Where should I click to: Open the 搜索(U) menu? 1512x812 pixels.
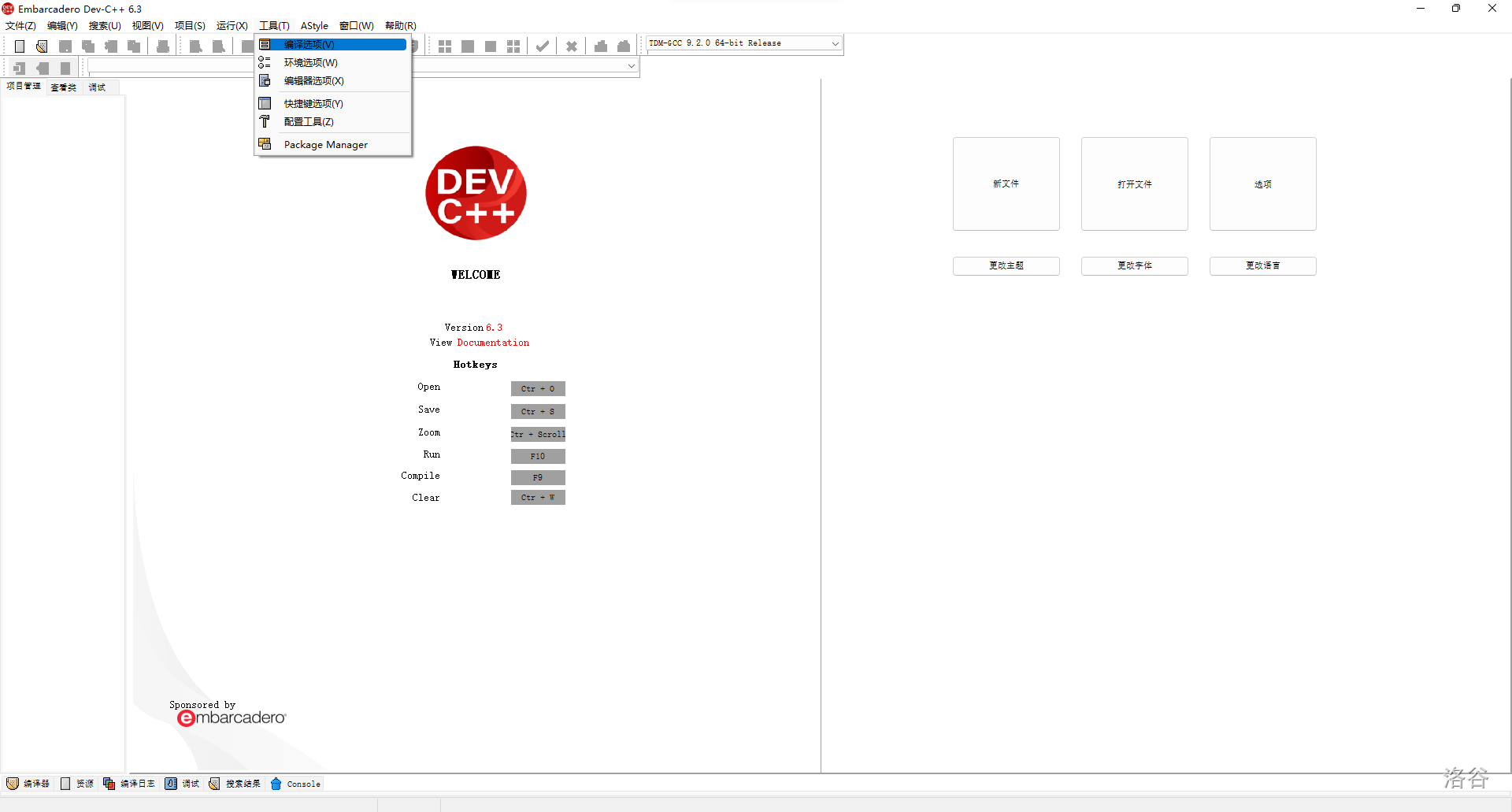[105, 26]
